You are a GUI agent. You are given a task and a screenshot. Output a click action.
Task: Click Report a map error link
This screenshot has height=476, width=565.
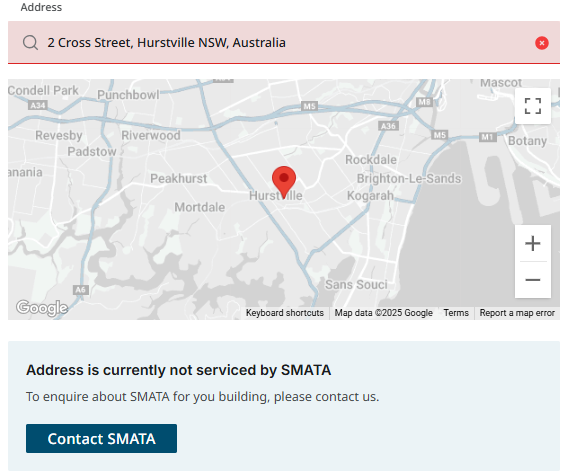[x=517, y=313]
